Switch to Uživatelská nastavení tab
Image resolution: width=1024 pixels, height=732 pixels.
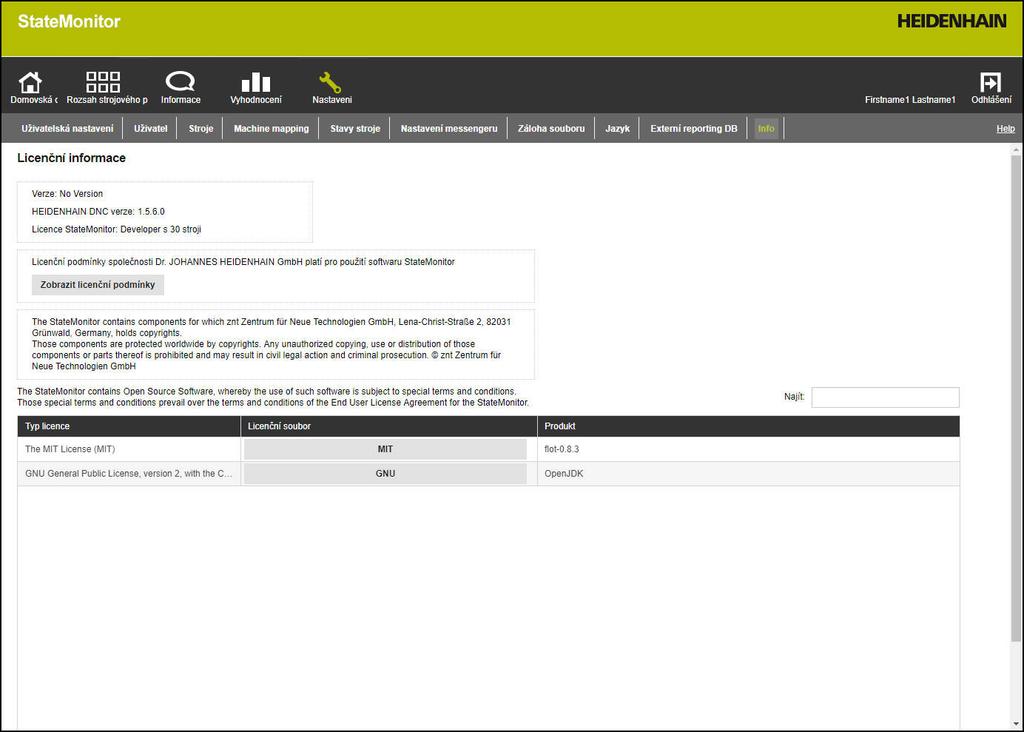(67, 129)
